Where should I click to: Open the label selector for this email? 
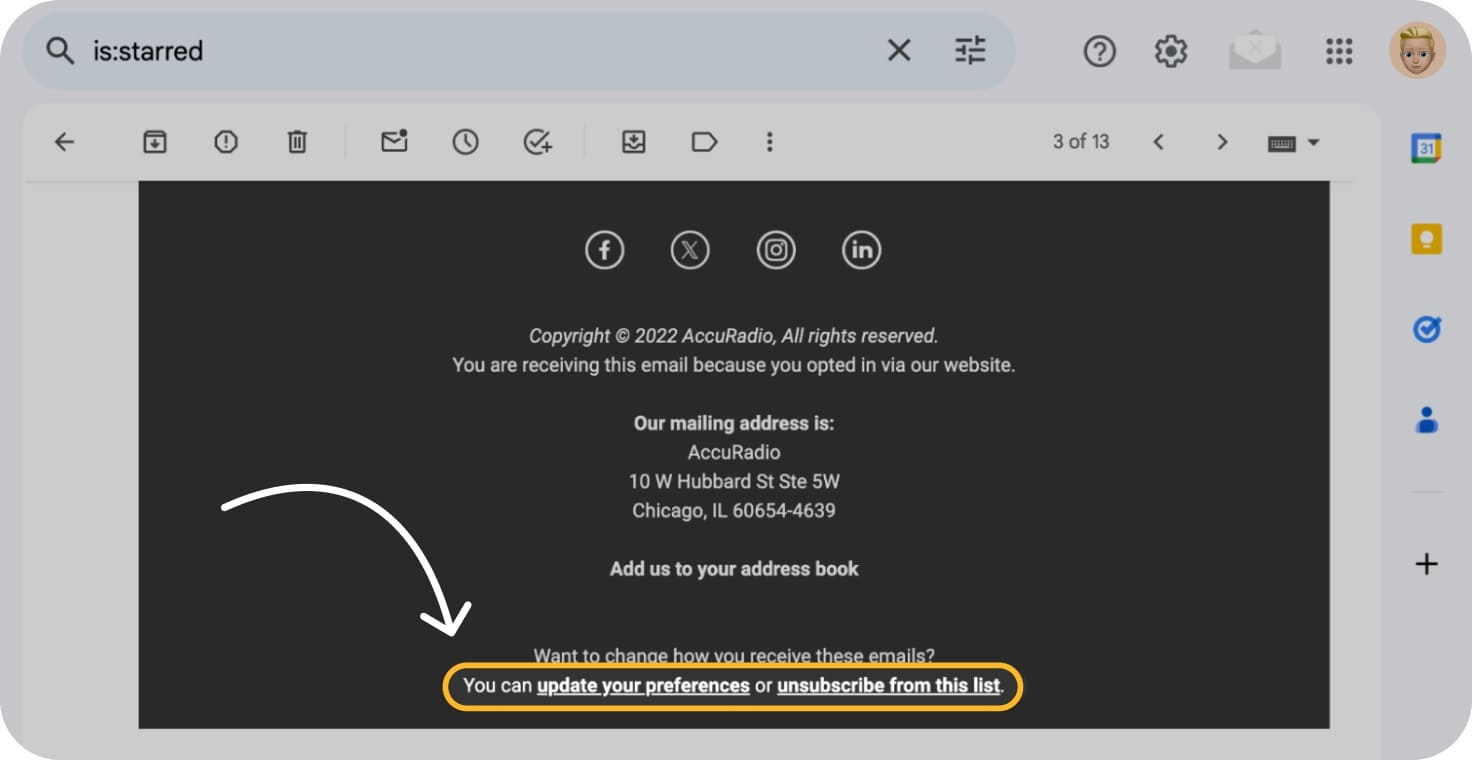click(704, 142)
